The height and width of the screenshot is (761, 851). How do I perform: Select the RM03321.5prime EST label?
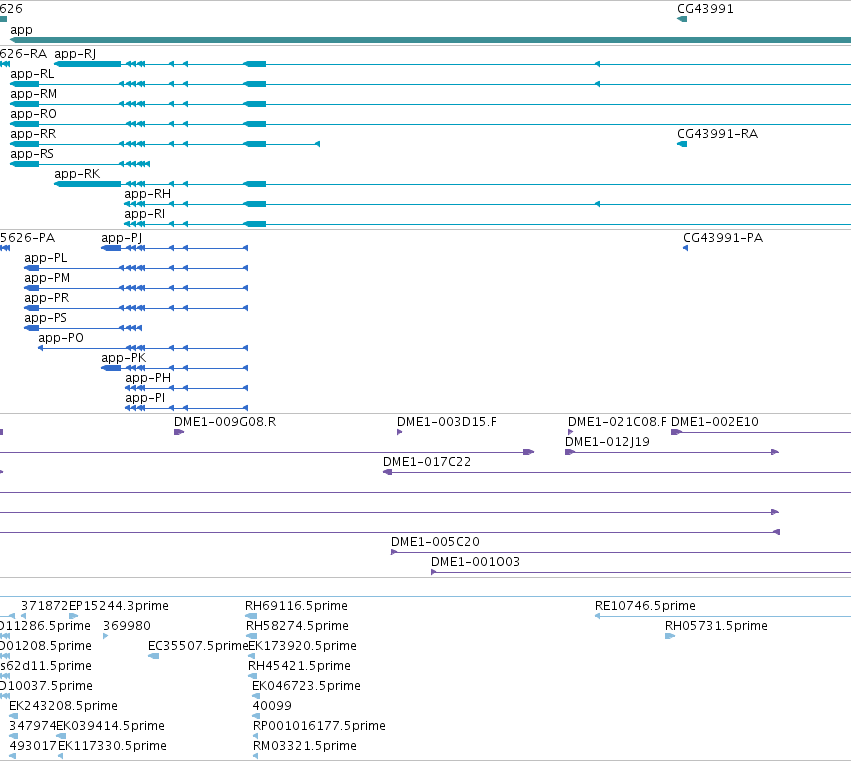pyautogui.click(x=304, y=746)
